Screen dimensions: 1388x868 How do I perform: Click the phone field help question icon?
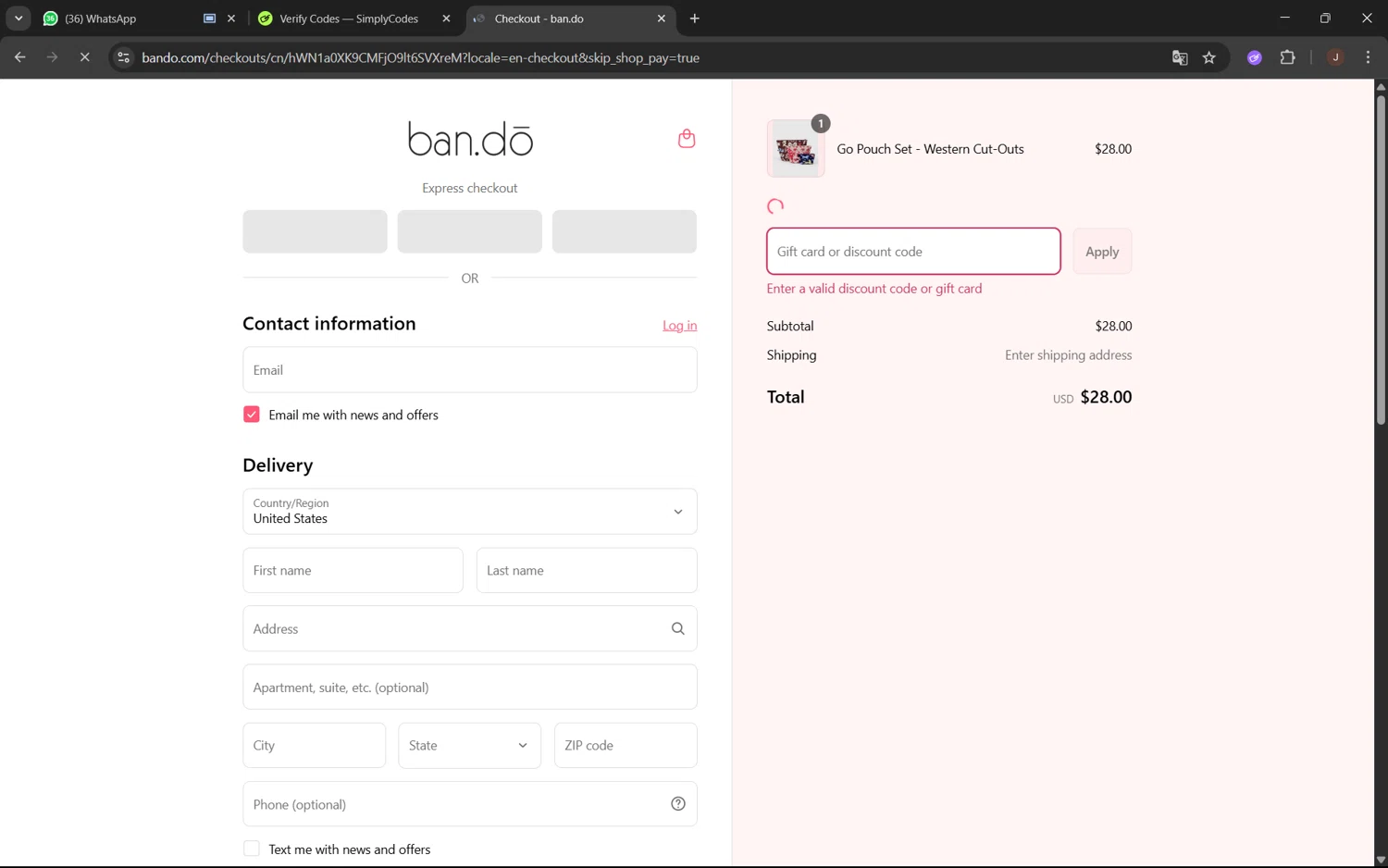coord(678,804)
